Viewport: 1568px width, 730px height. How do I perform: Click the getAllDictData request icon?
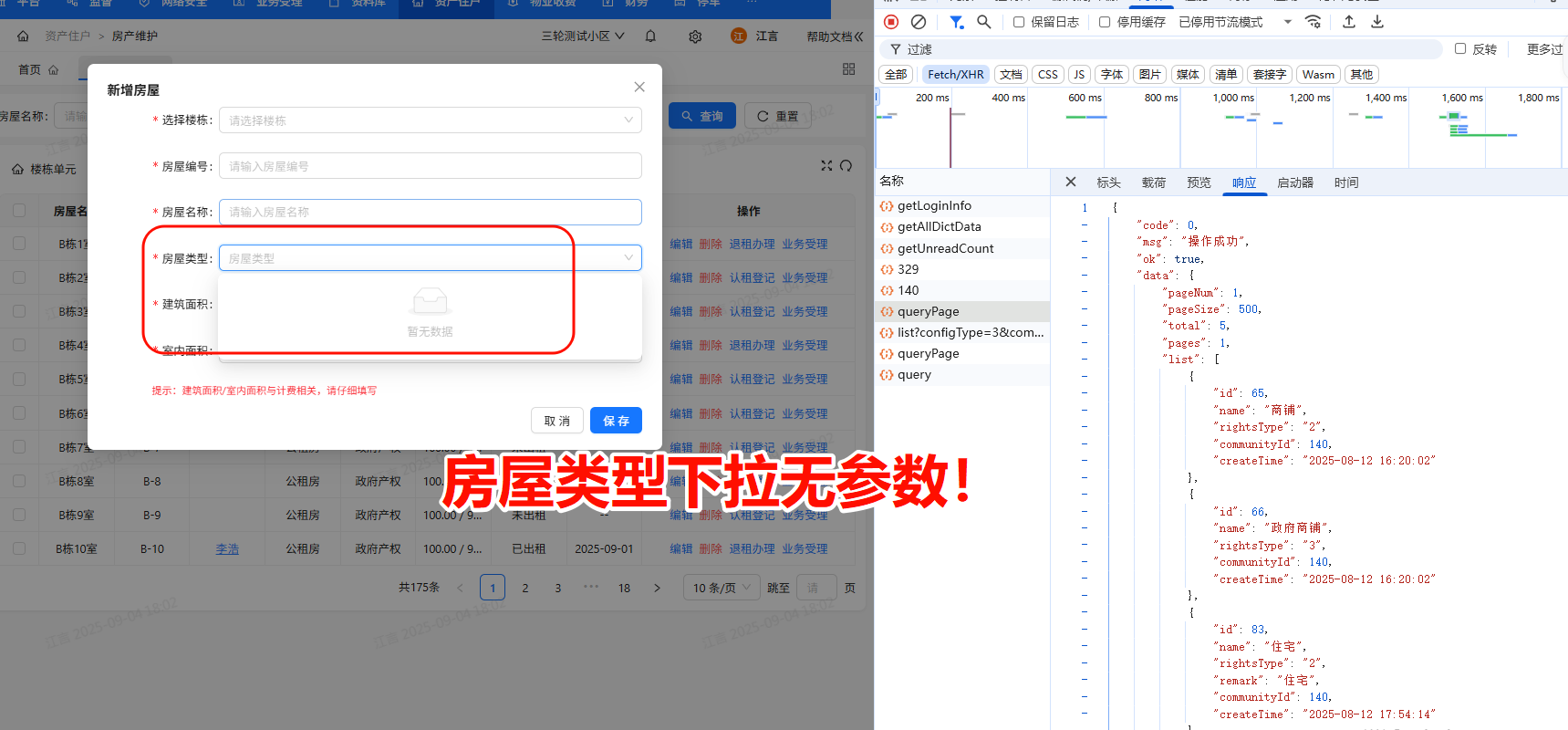[887, 227]
